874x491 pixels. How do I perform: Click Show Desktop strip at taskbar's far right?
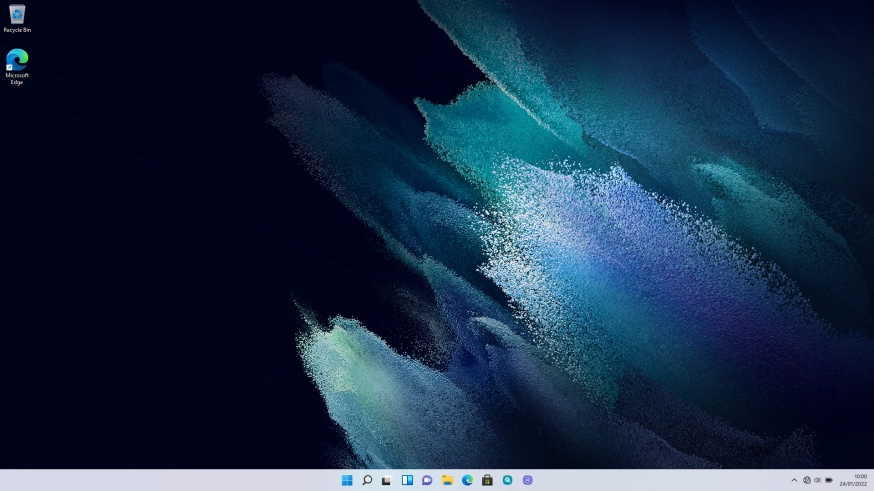coord(872,480)
